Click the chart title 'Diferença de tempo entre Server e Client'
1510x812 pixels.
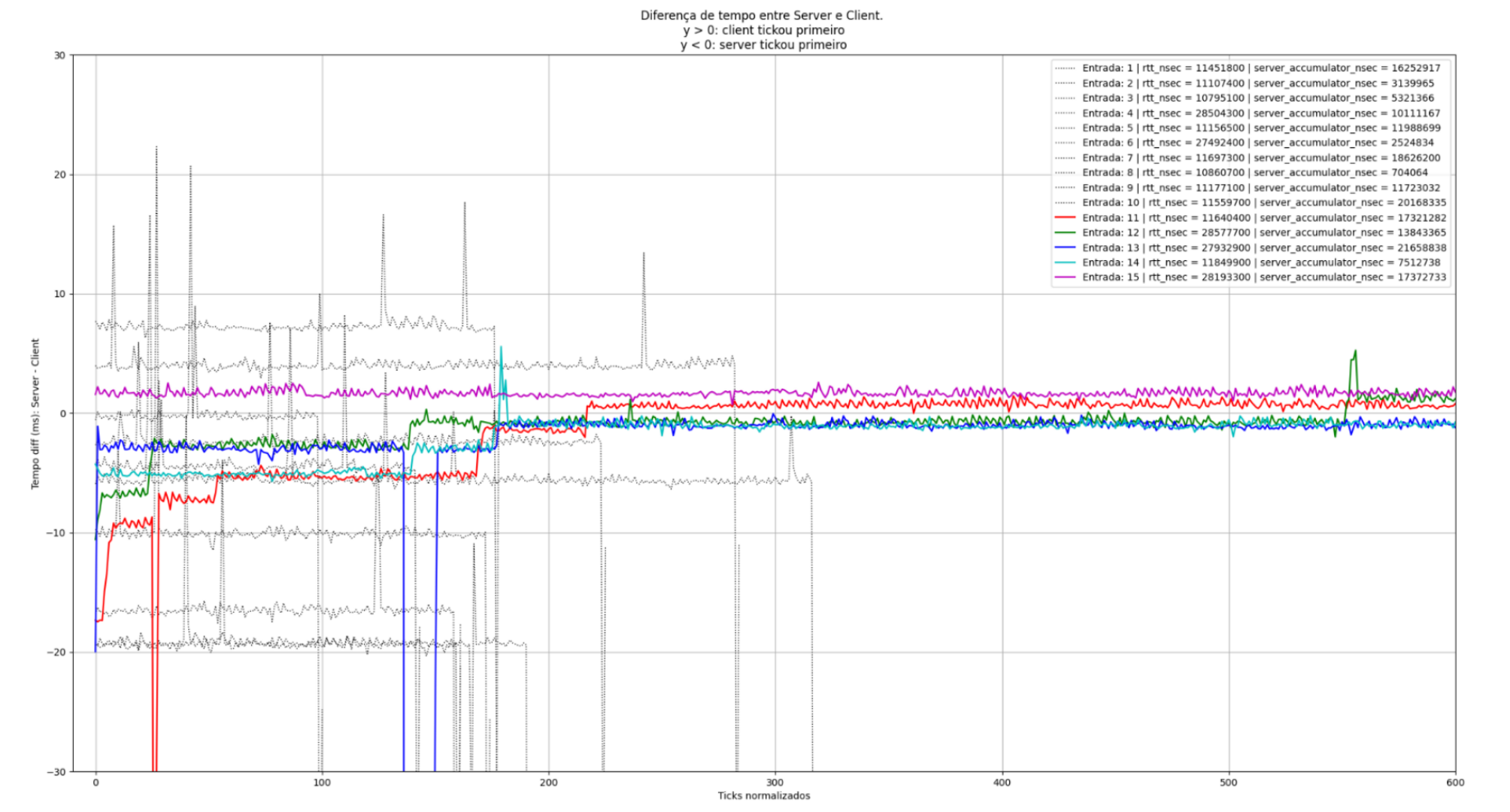(761, 15)
